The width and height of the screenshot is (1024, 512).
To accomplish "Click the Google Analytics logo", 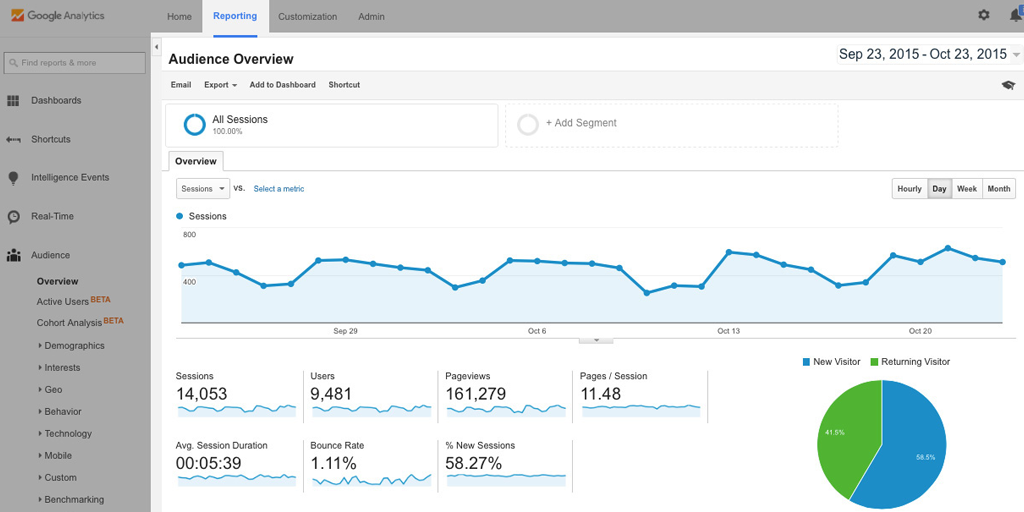I will 57,16.
